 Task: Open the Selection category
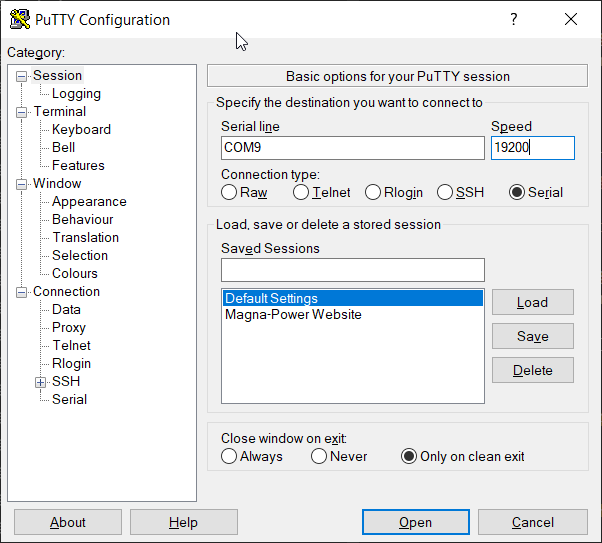coord(80,255)
